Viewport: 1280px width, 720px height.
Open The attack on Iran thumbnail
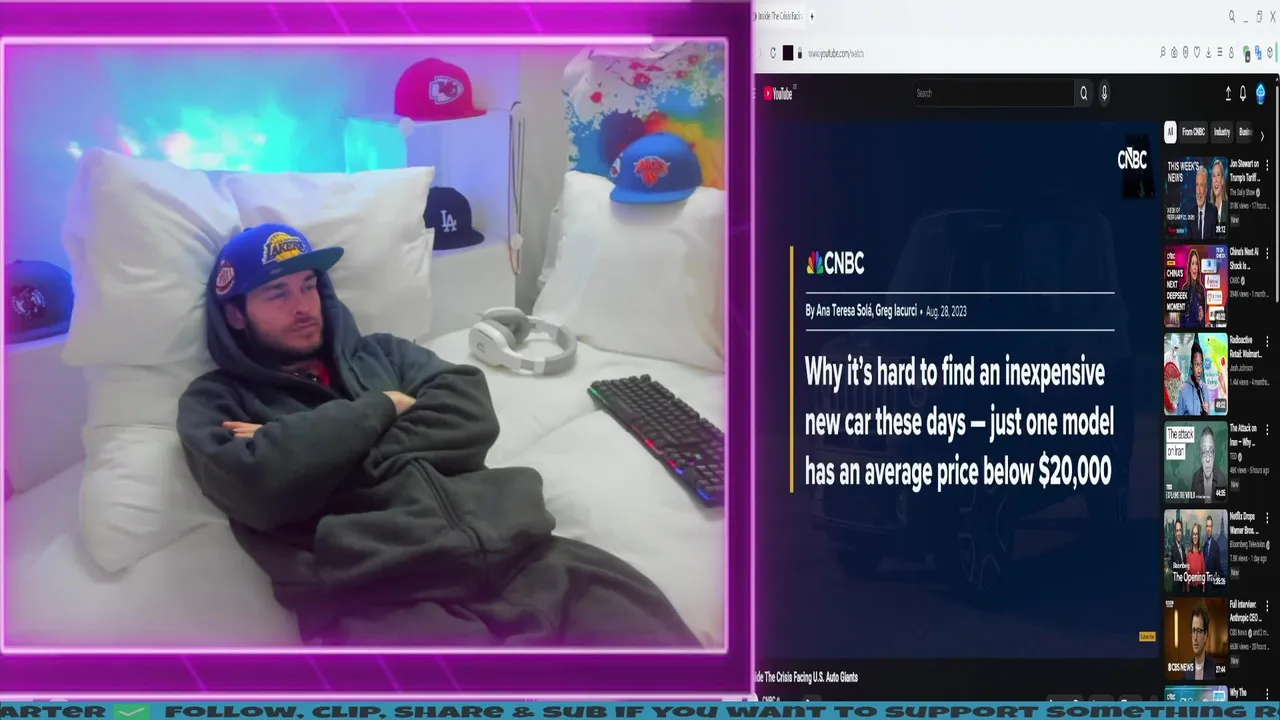(1196, 463)
